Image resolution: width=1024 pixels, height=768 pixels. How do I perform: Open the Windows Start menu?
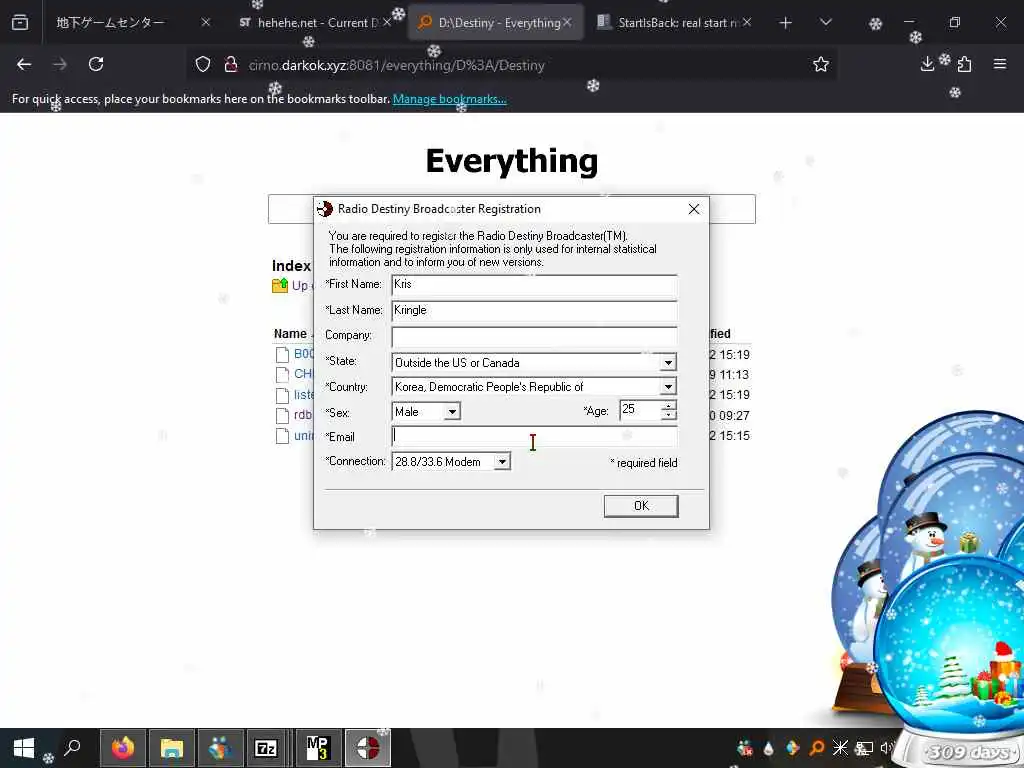click(x=24, y=748)
